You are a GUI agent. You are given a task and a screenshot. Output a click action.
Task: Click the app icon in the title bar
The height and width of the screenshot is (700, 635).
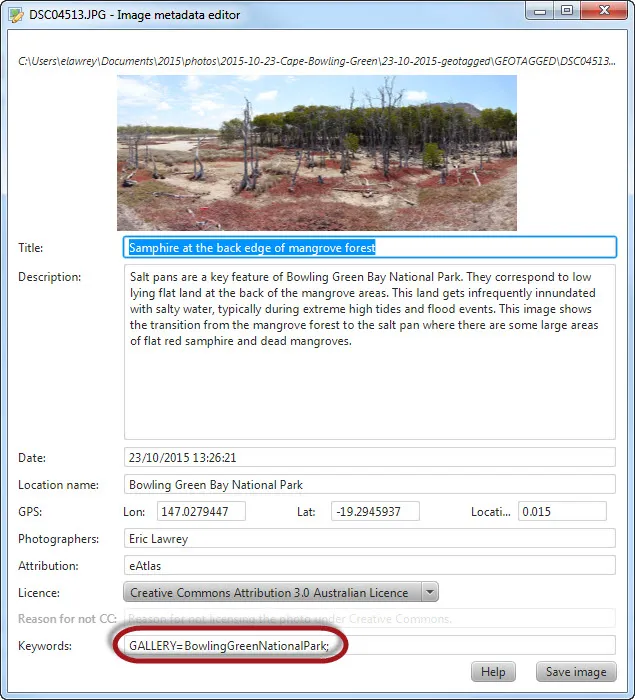point(16,15)
